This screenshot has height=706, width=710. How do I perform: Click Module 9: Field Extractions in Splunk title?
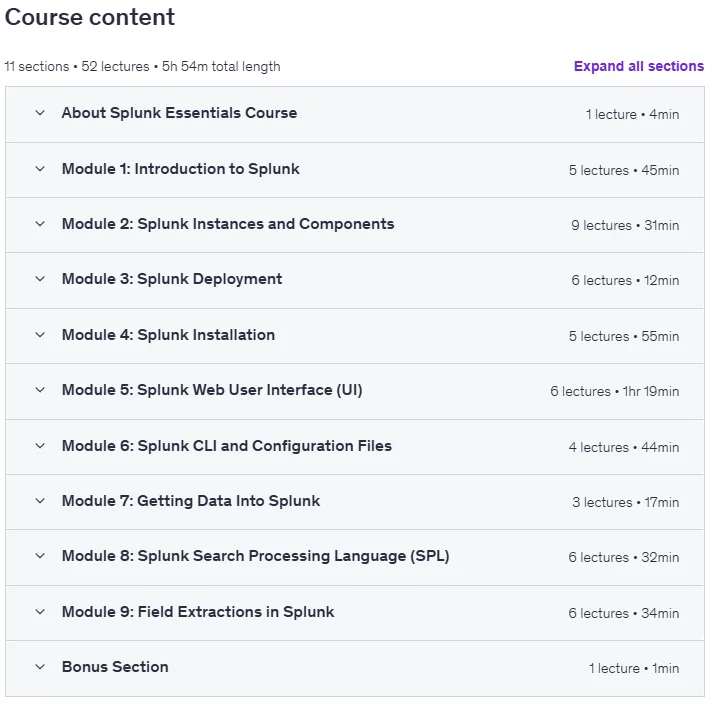[198, 612]
